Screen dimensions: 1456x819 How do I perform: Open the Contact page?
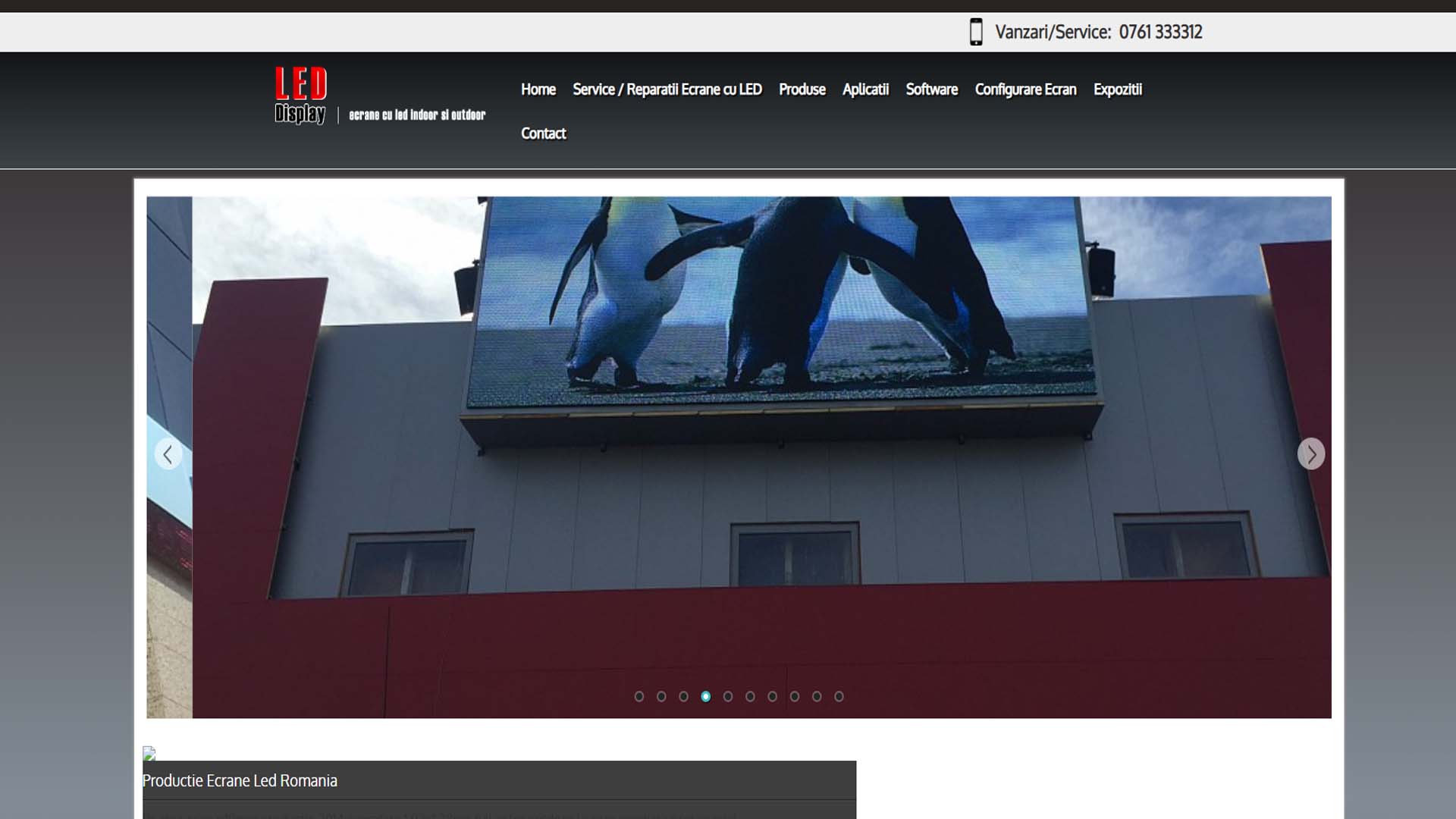pos(544,133)
